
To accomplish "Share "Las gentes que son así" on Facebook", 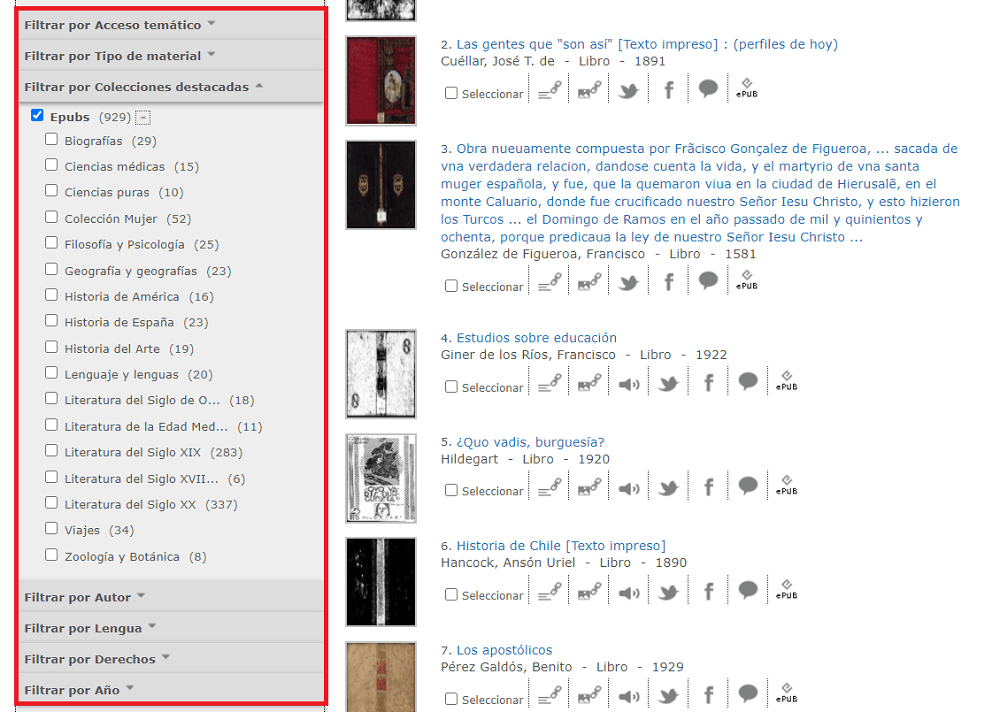I will pyautogui.click(x=668, y=91).
